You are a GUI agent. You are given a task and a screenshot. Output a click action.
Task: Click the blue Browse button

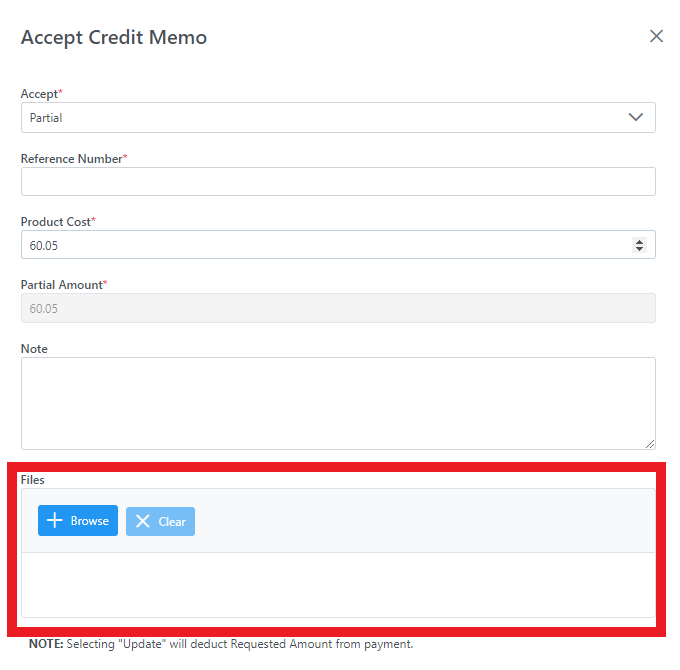[x=78, y=520]
